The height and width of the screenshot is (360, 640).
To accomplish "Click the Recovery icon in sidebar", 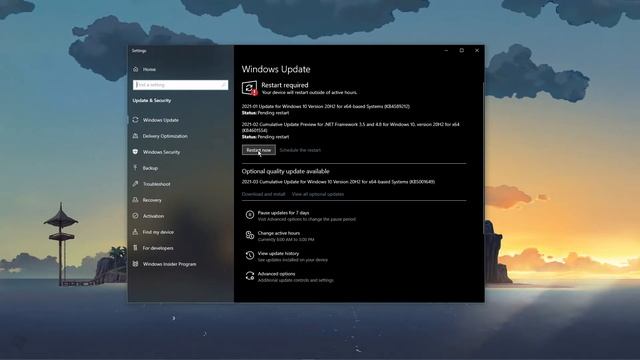I will pos(136,200).
